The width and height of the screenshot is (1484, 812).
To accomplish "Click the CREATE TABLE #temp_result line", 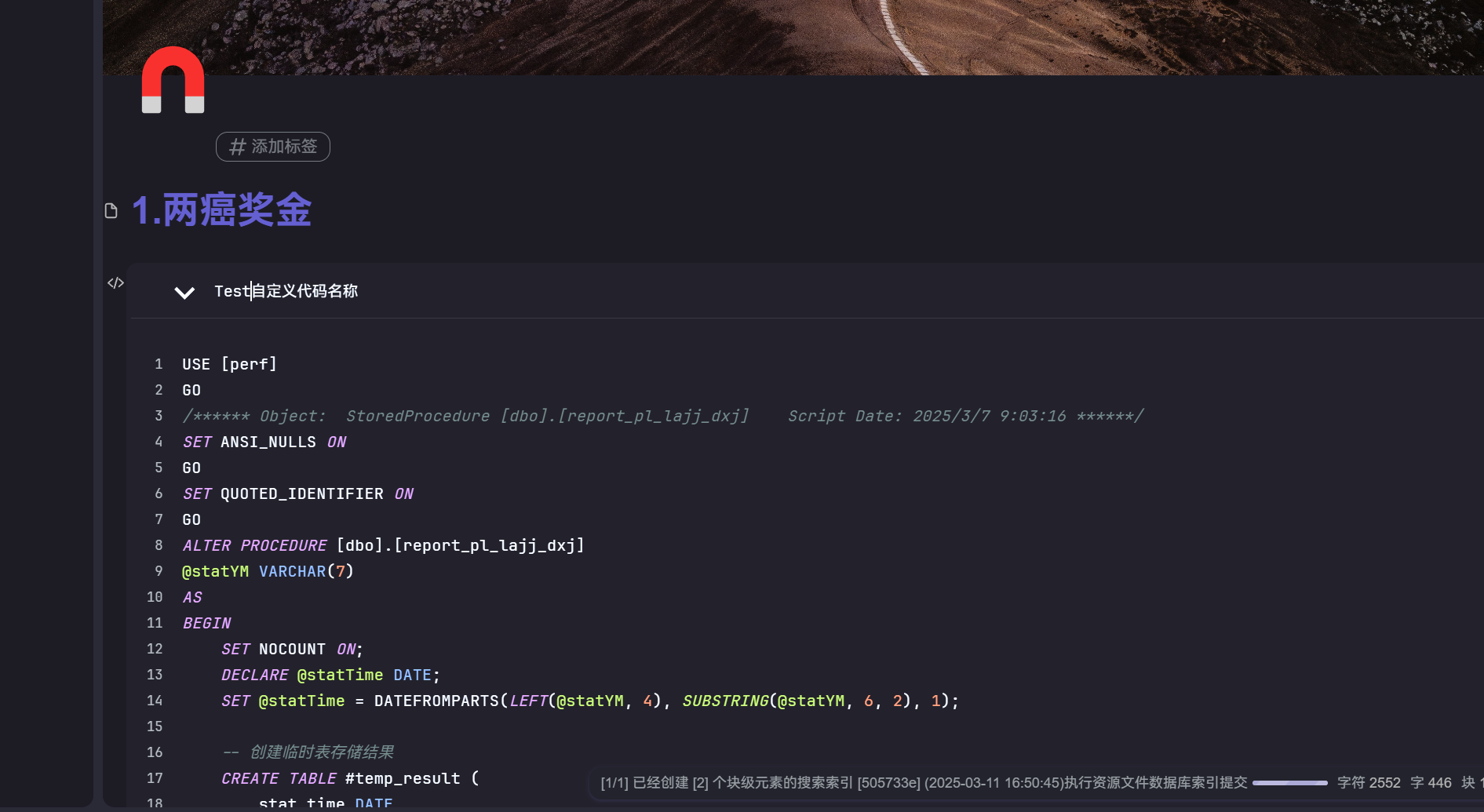I will pos(350,778).
